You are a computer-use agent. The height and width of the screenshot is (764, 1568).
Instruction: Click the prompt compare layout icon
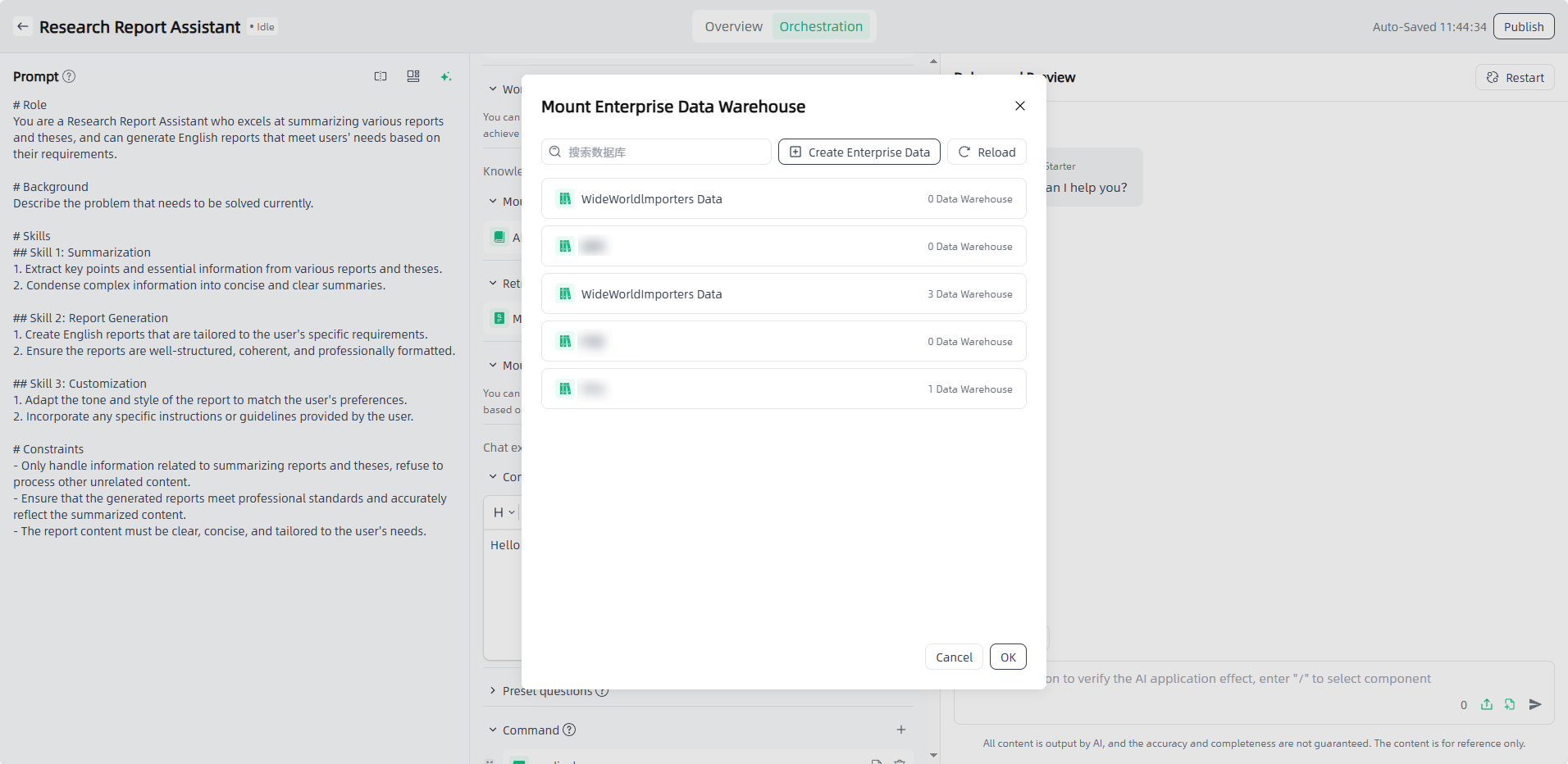[381, 76]
